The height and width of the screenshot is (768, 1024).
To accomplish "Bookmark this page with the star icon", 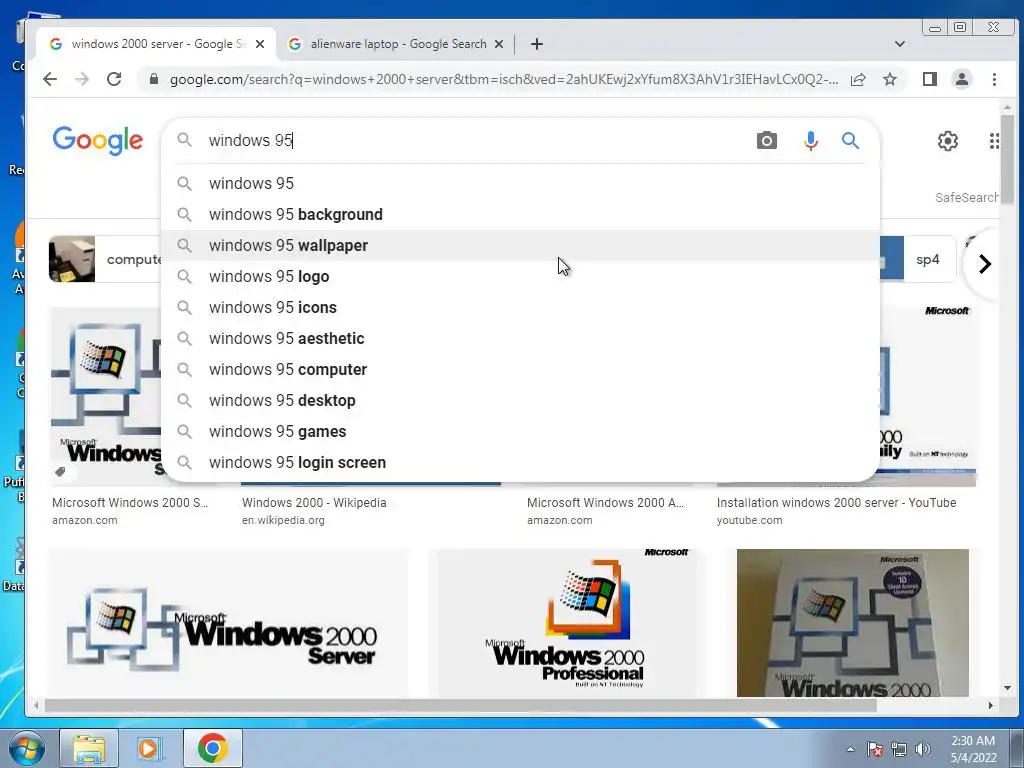I will click(889, 79).
